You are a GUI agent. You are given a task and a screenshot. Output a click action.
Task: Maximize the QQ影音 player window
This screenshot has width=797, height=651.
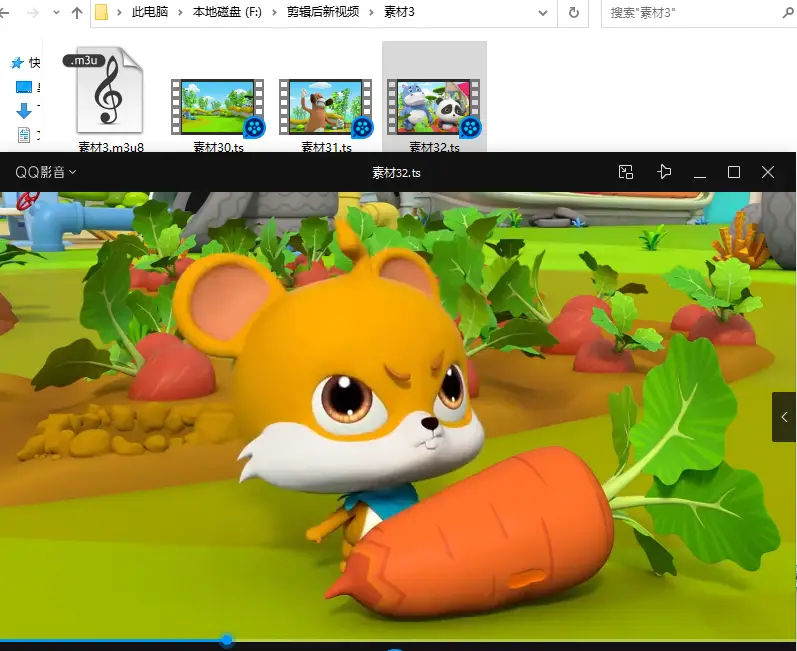coord(734,172)
